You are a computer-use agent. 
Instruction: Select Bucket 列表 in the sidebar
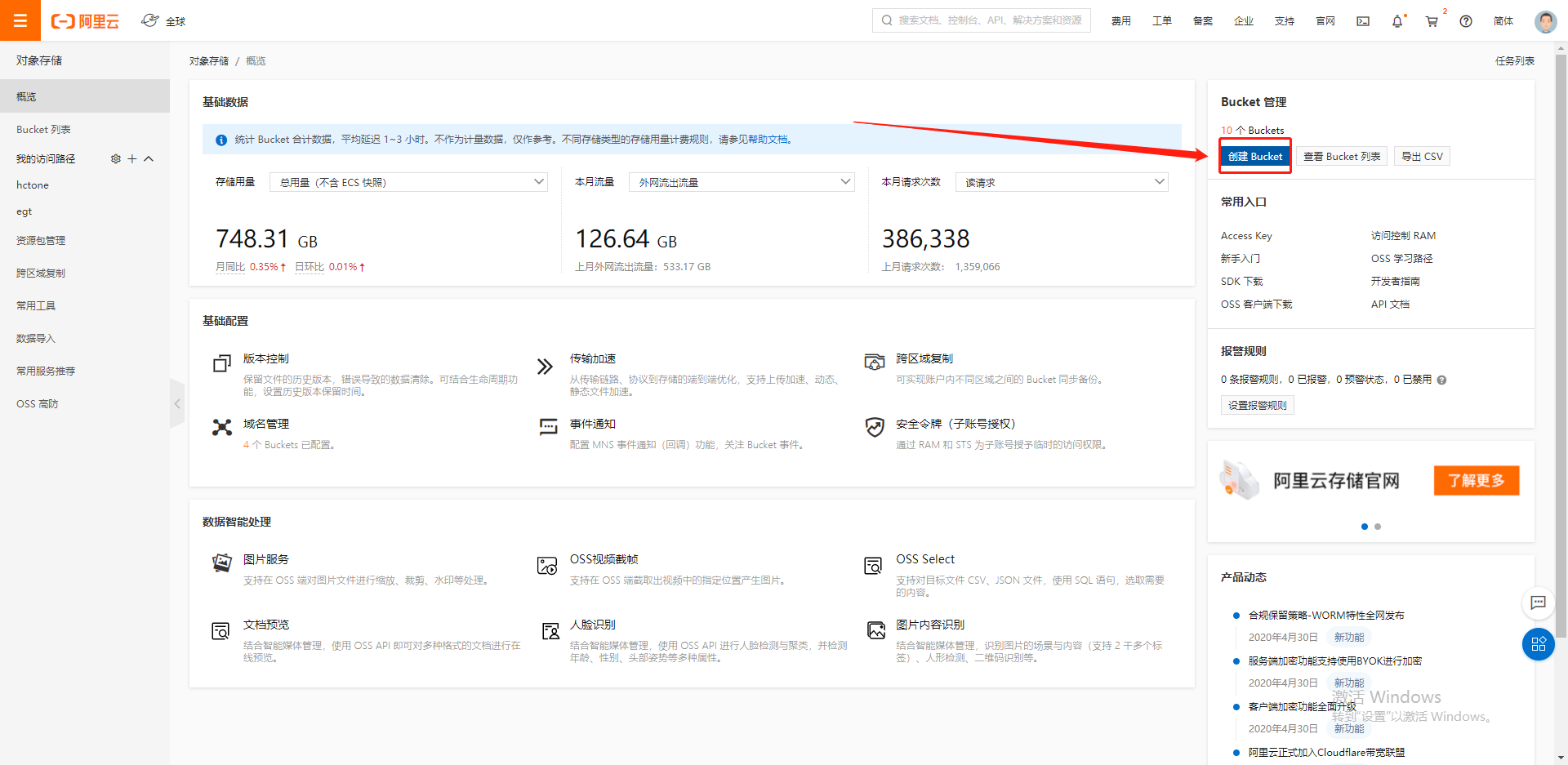tap(43, 130)
